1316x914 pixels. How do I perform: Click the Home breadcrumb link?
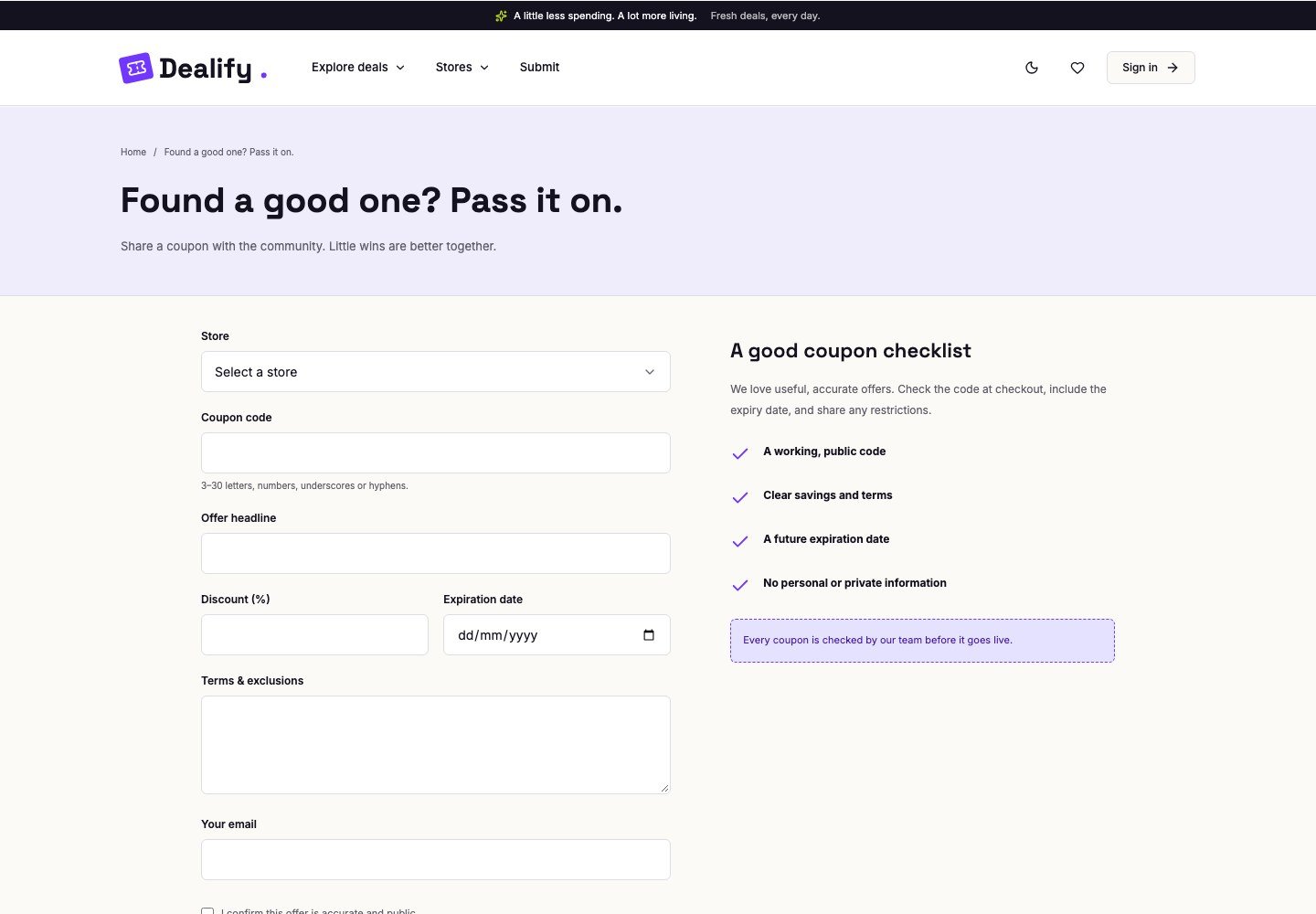click(133, 153)
